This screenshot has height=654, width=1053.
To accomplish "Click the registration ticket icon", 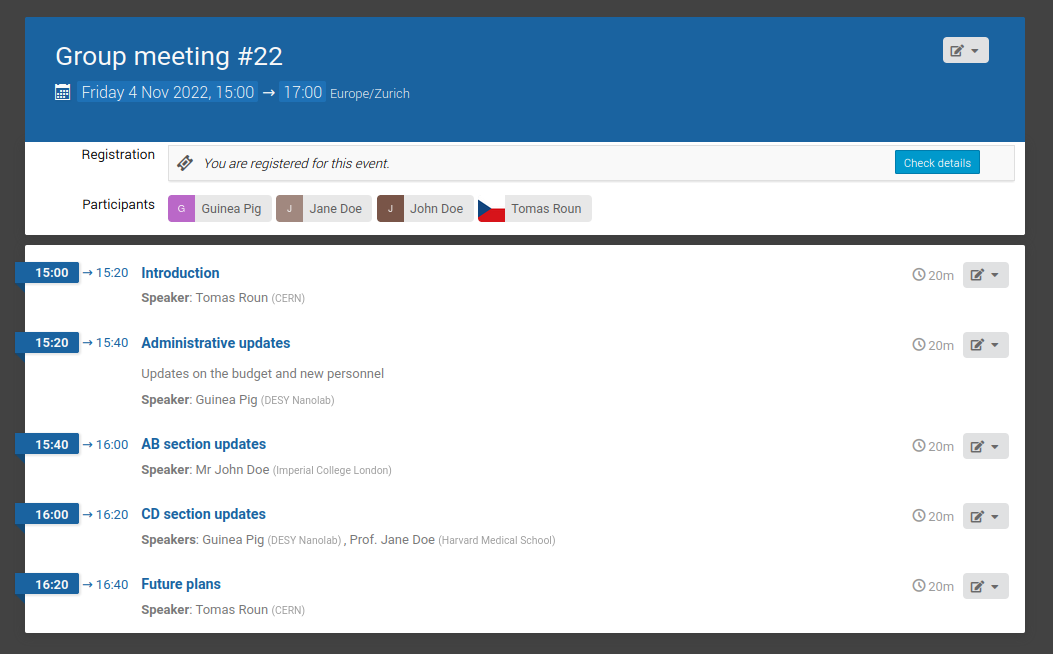I will coord(185,162).
